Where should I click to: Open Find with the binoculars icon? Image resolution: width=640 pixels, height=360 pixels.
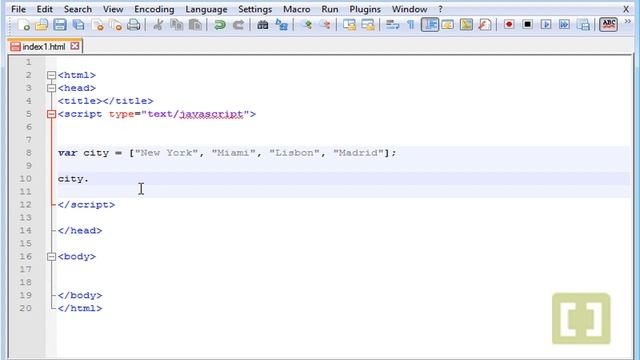[262, 25]
